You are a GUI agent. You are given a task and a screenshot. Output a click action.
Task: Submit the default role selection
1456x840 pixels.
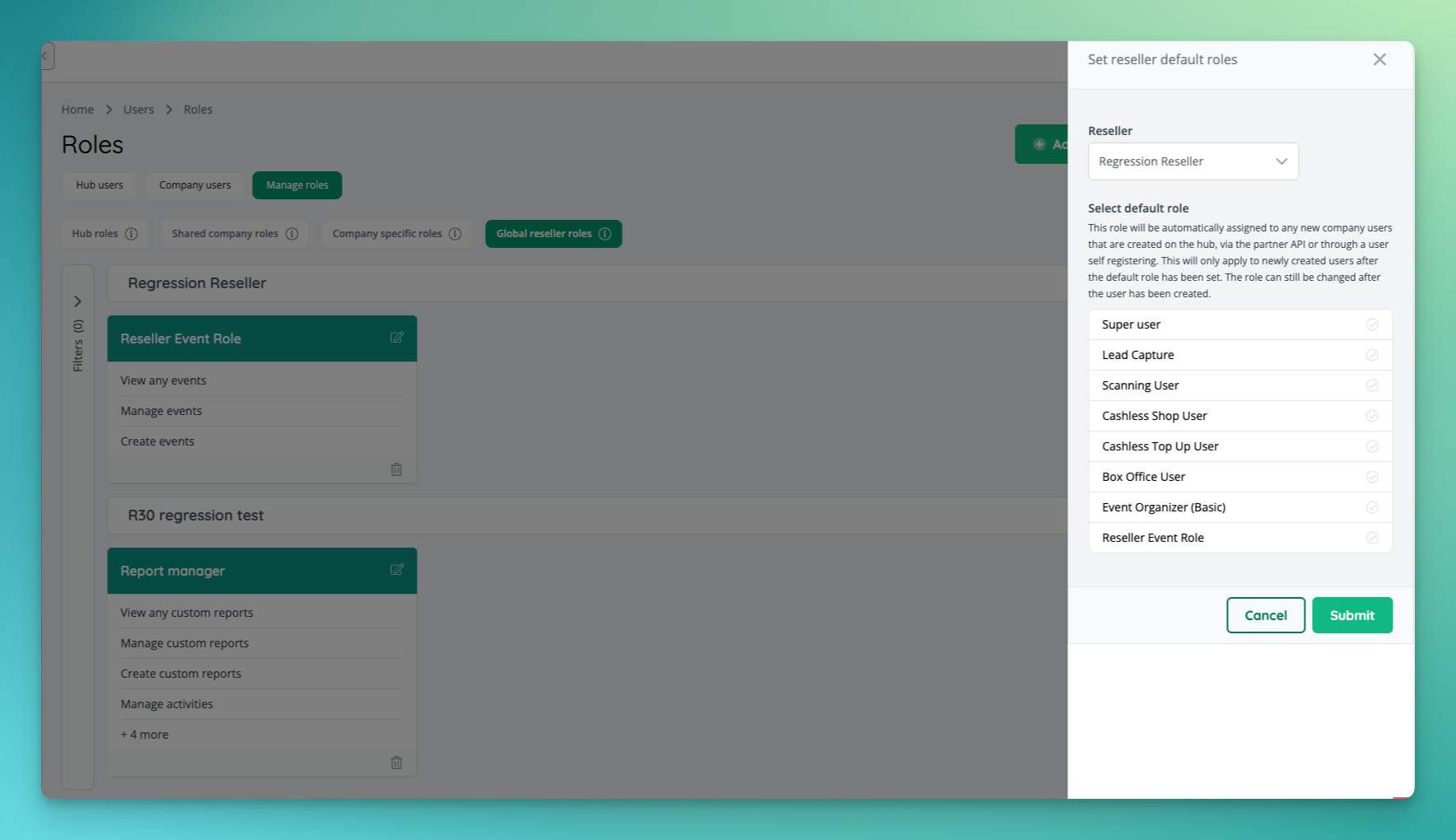click(x=1351, y=615)
